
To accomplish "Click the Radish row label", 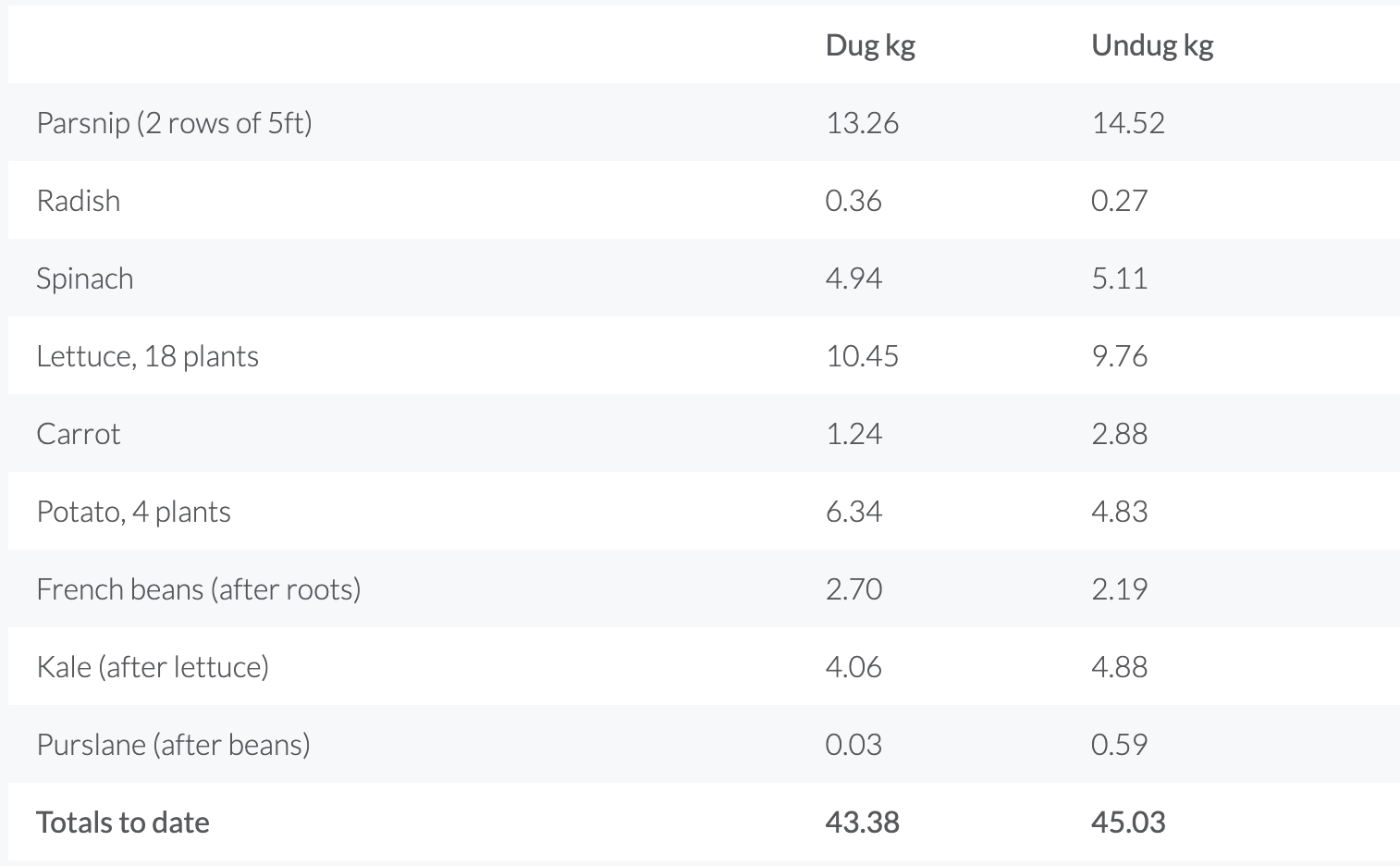I will coord(79,201).
